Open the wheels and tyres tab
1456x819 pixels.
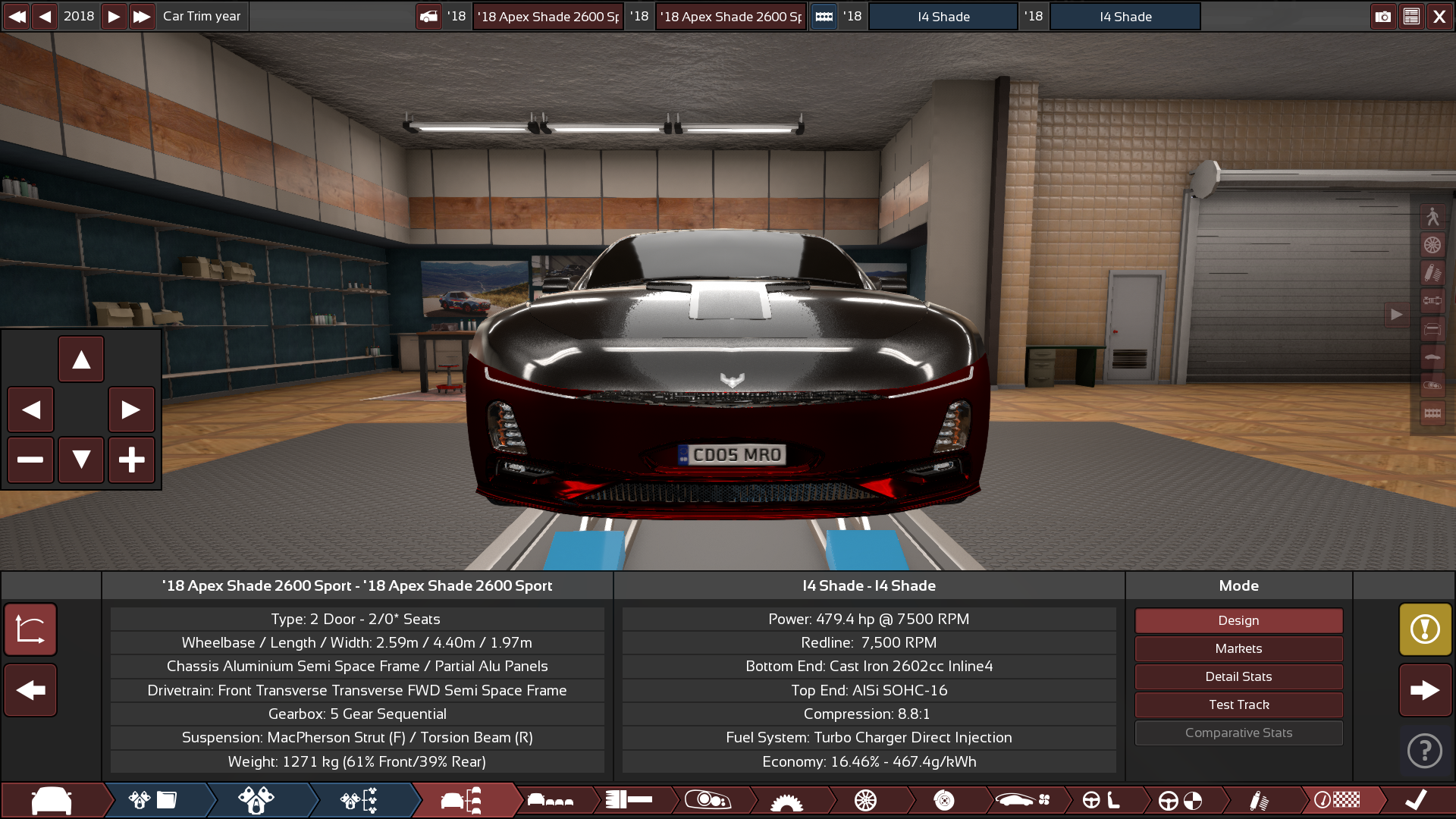pos(865,800)
